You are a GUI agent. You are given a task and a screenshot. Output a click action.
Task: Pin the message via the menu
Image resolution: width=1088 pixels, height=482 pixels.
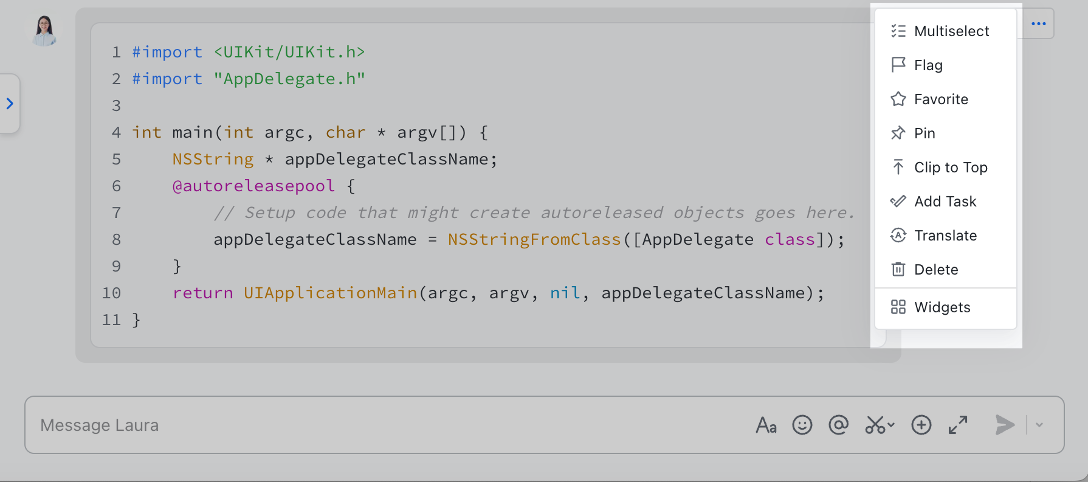coord(924,133)
